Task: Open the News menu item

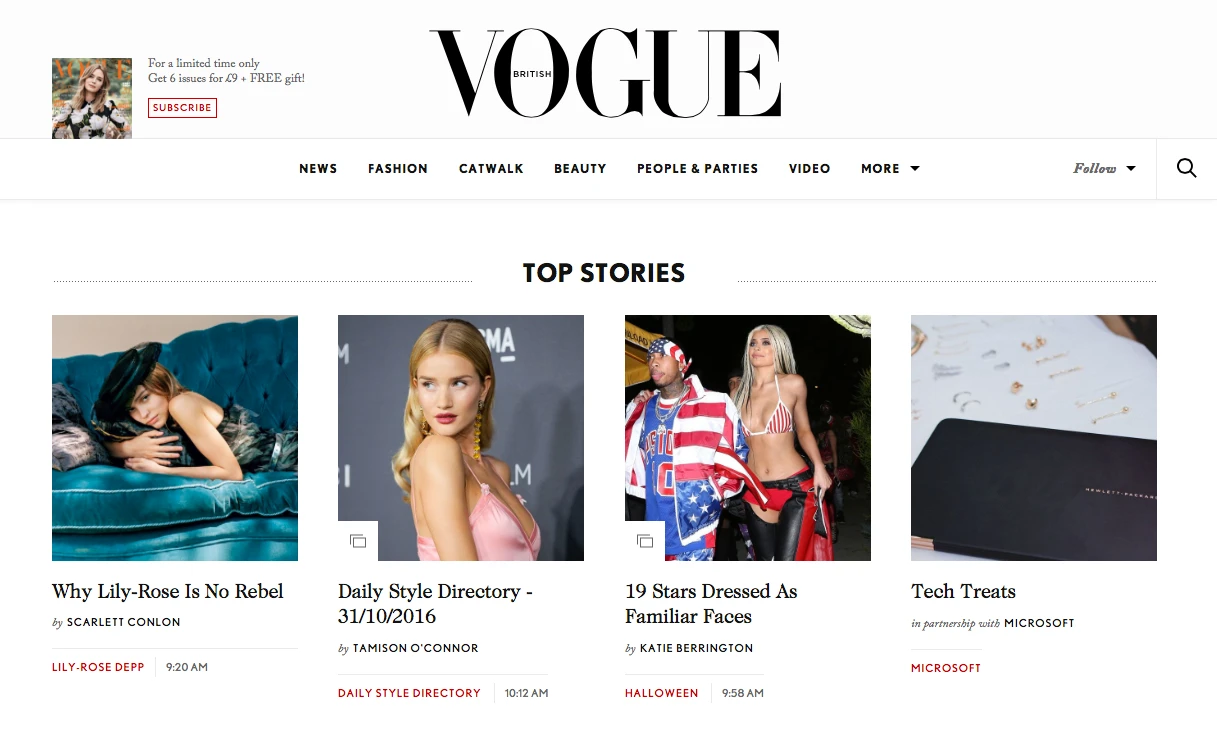Action: (318, 169)
